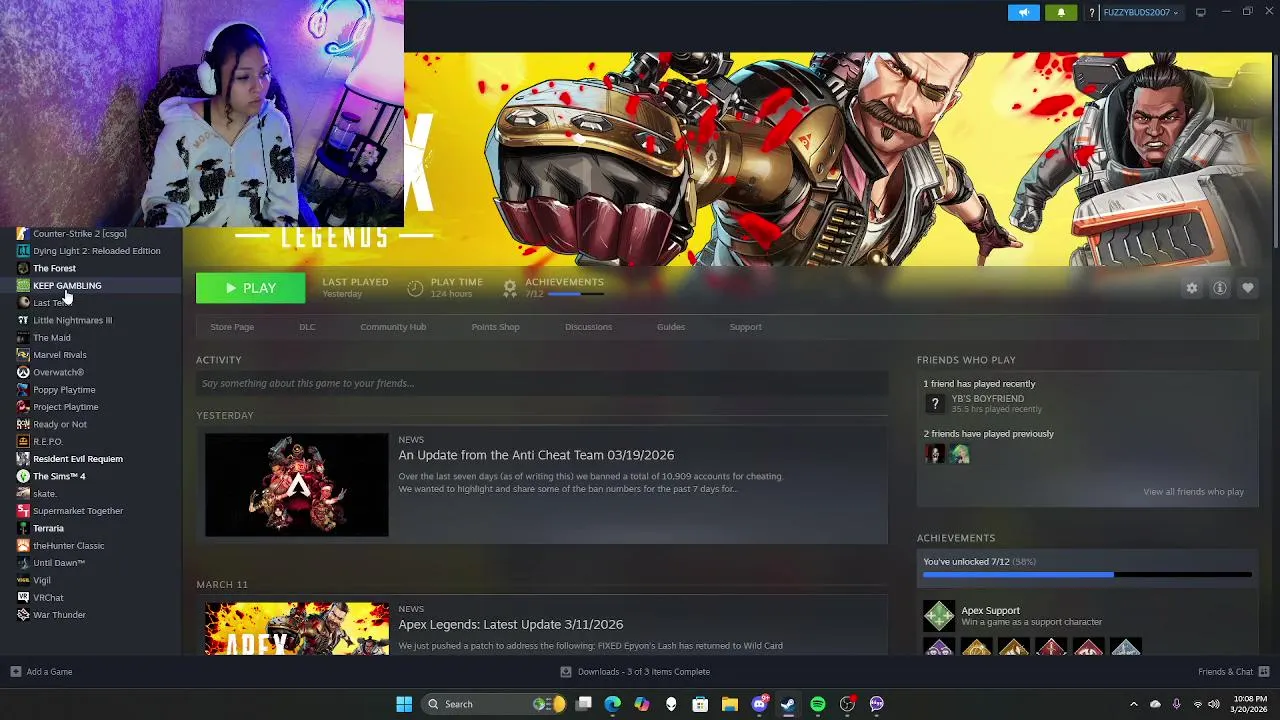
Task: Open the Store Page tab
Action: 232,327
